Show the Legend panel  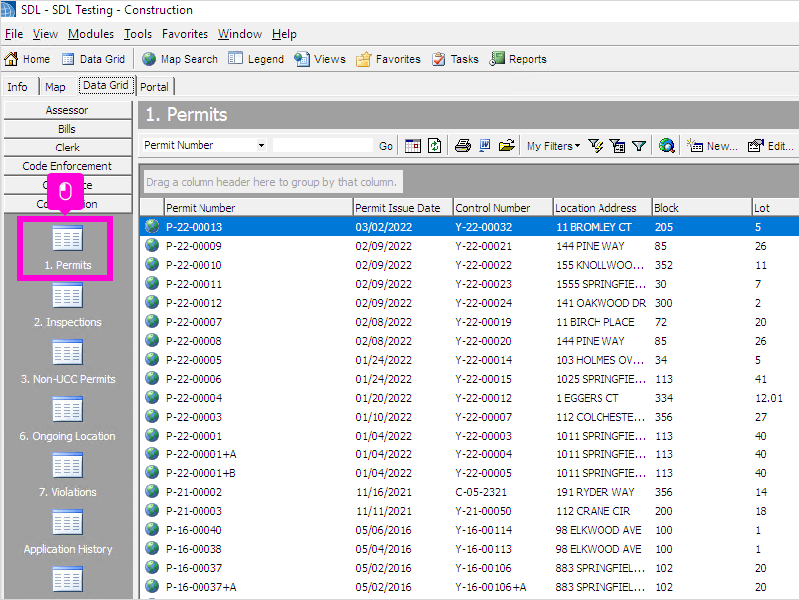[x=256, y=59]
